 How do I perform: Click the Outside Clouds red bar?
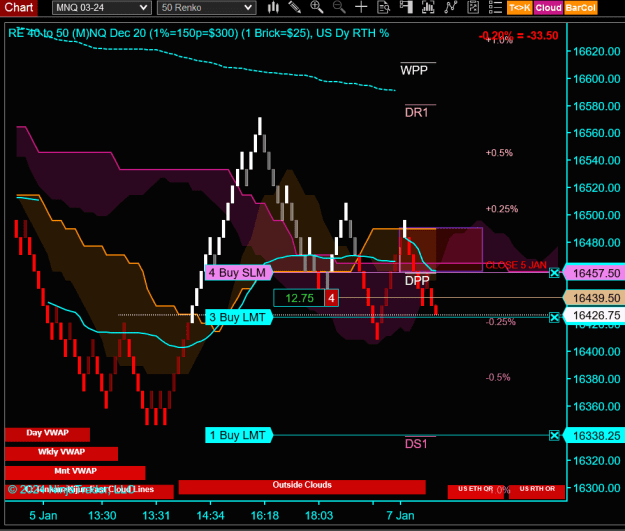[302, 487]
